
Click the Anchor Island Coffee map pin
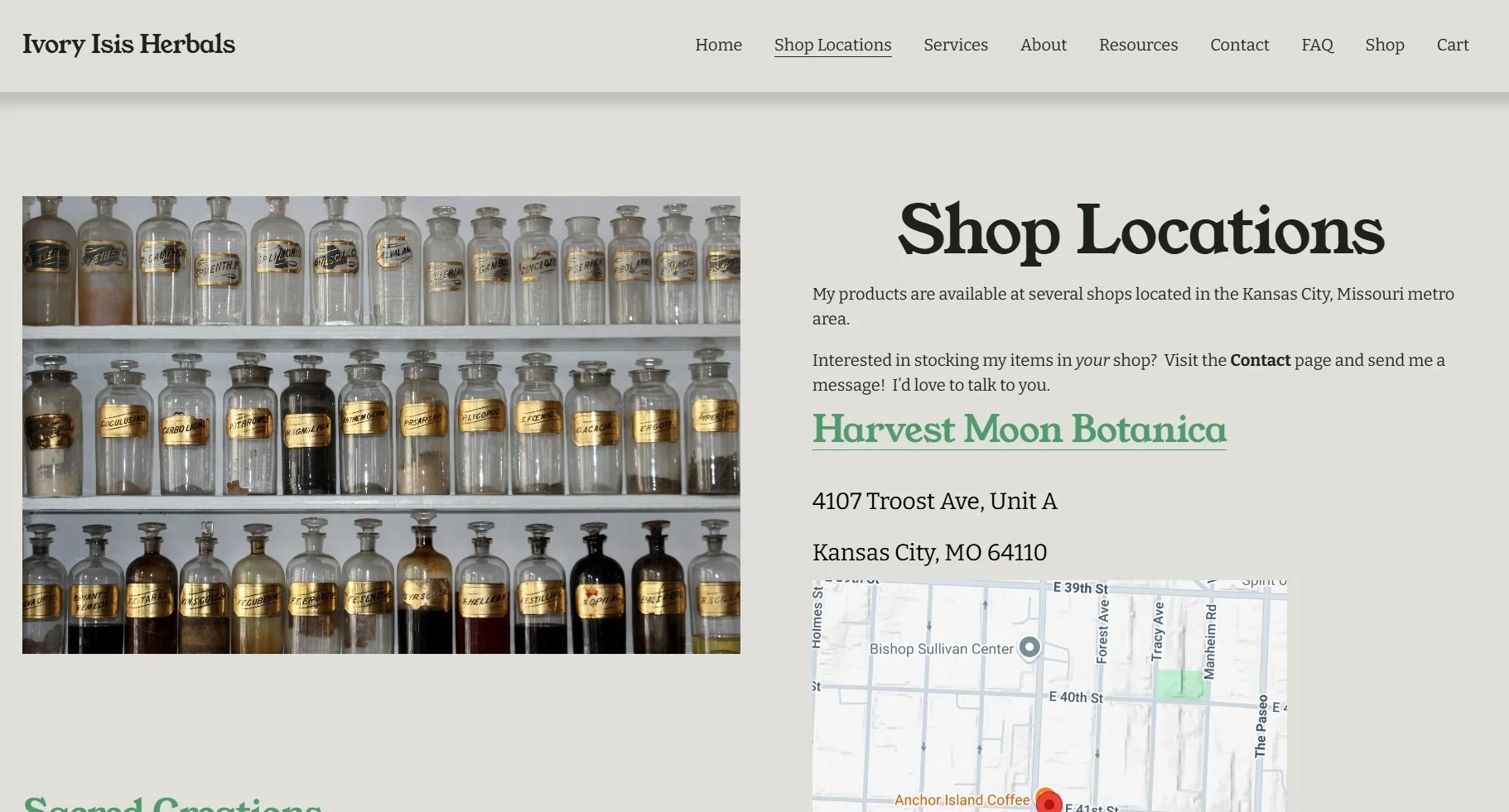[1048, 801]
